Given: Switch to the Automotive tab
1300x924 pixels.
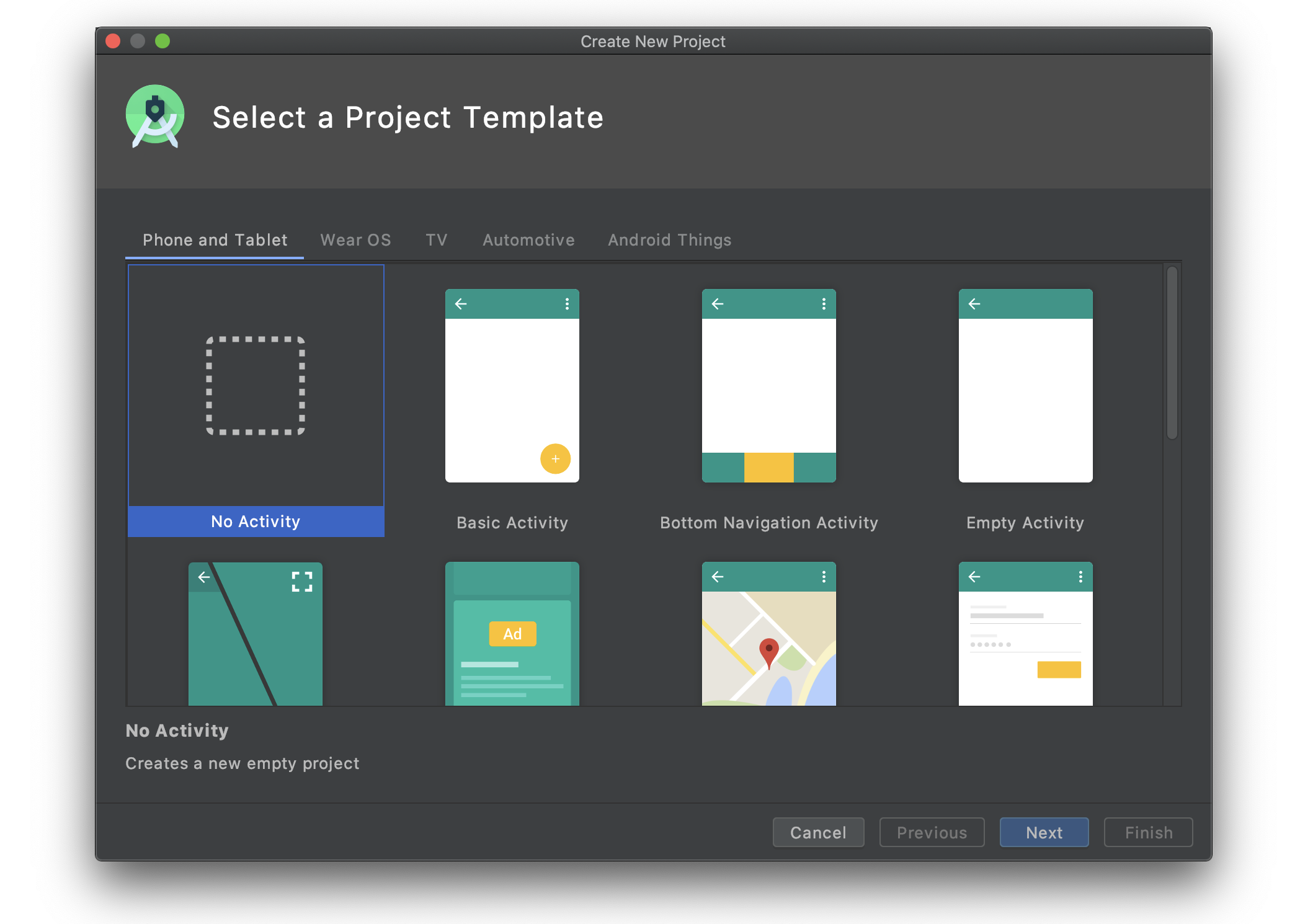Looking at the screenshot, I should pyautogui.click(x=528, y=240).
